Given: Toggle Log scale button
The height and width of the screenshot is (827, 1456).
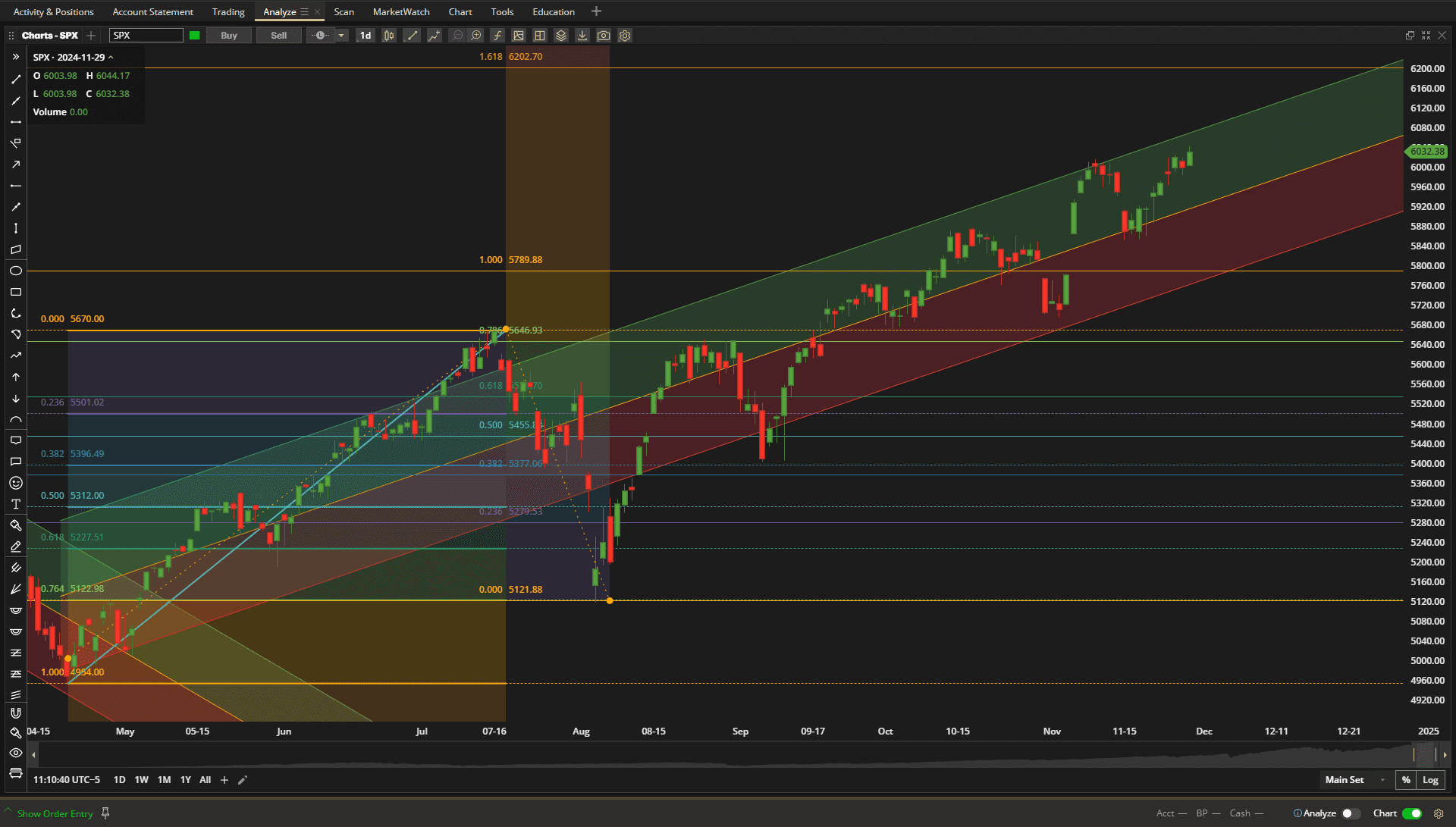Looking at the screenshot, I should (x=1430, y=780).
